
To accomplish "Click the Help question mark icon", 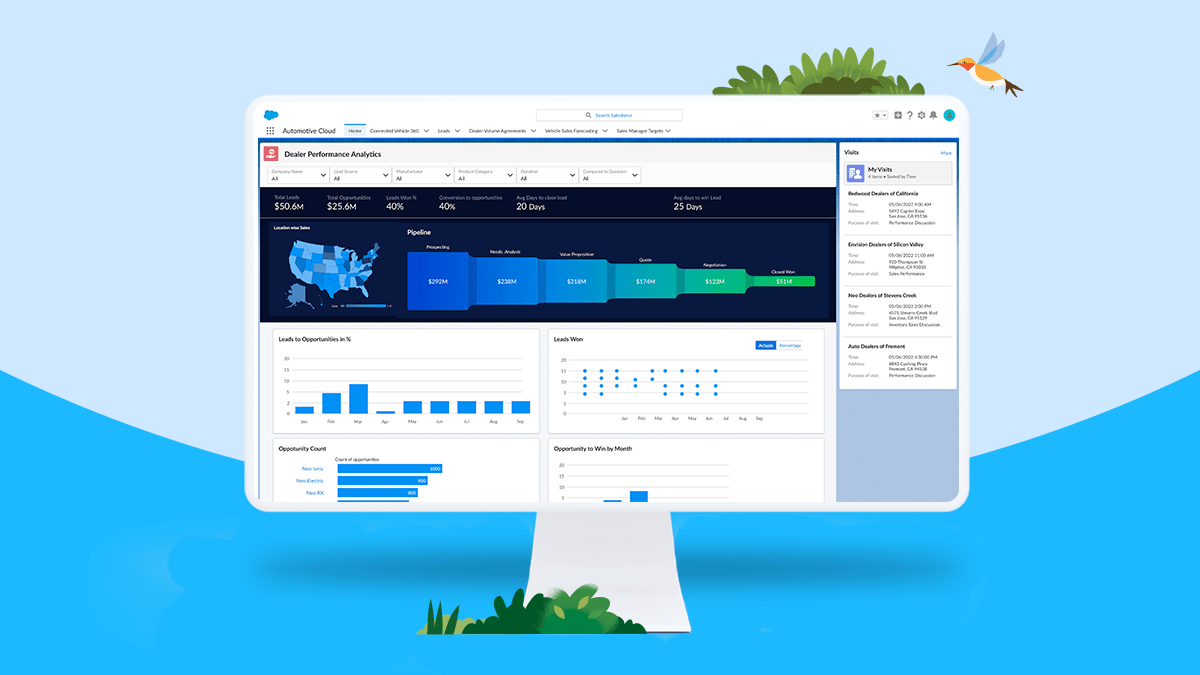I will coord(910,115).
